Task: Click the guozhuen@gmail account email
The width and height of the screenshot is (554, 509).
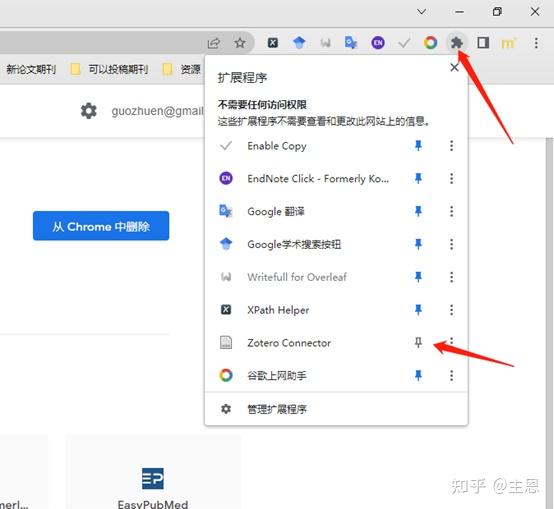Action: tap(157, 111)
